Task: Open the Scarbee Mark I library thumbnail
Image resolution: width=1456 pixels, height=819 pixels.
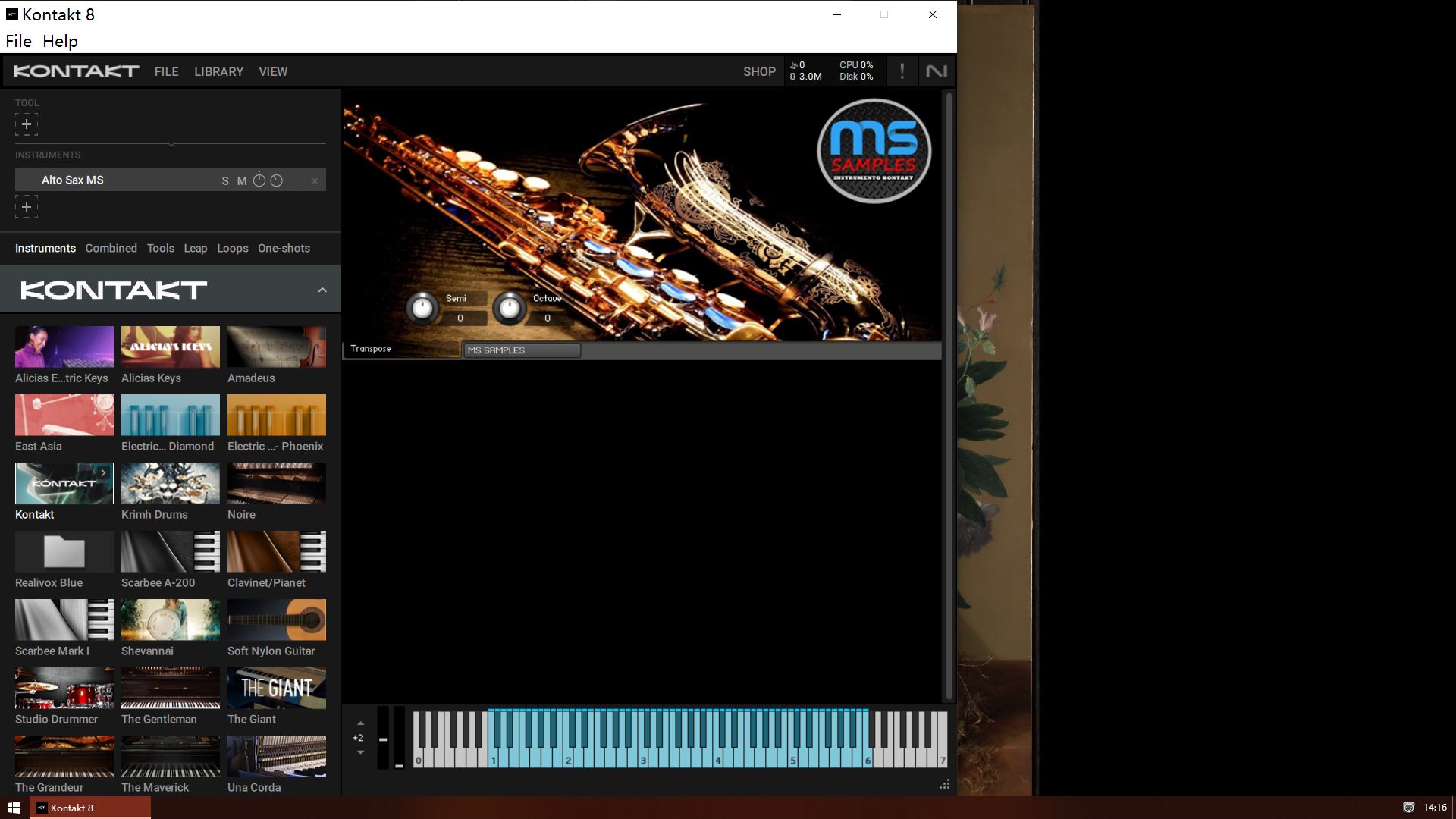Action: 64,620
